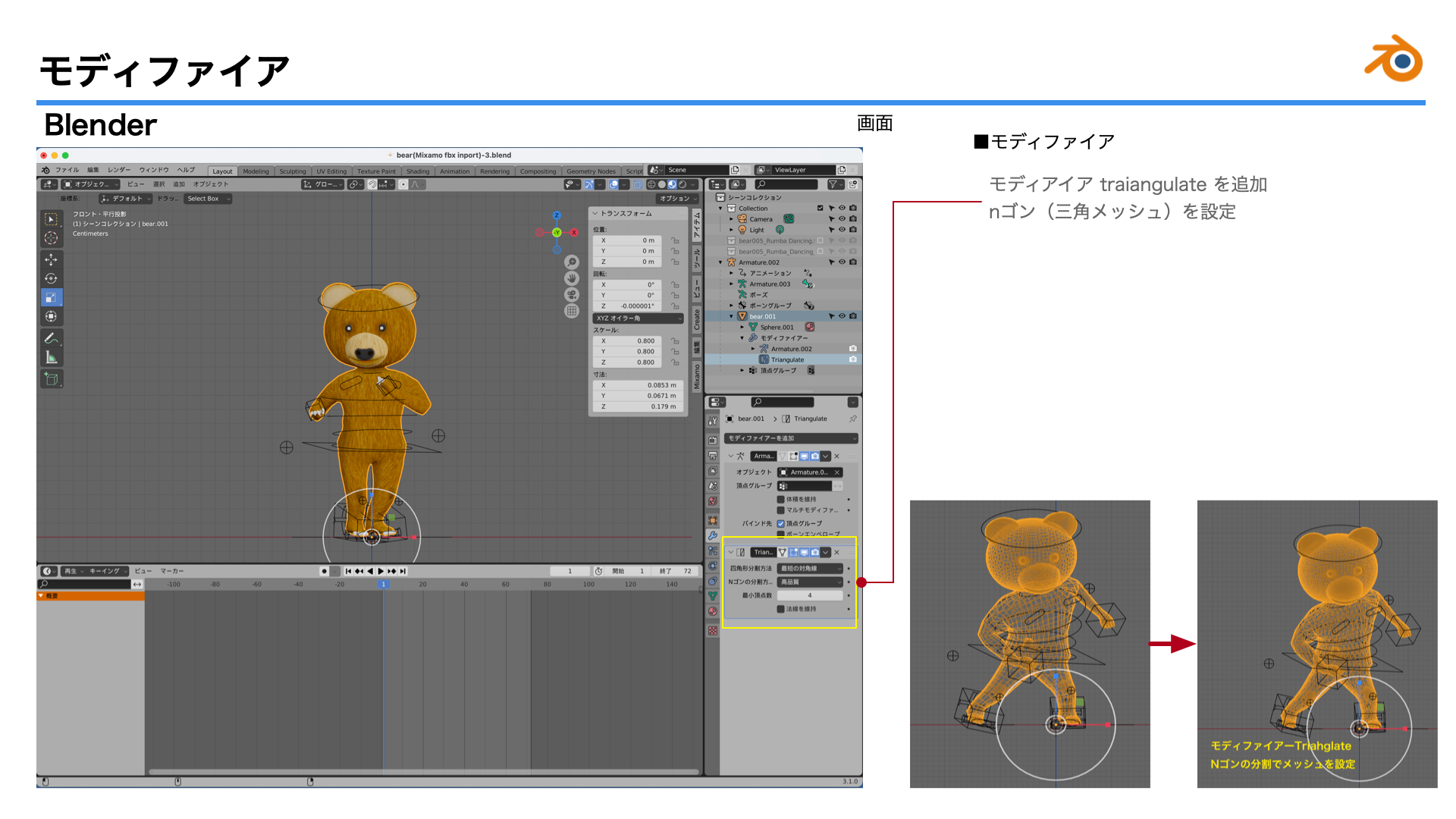Click the play animation button

click(x=381, y=571)
